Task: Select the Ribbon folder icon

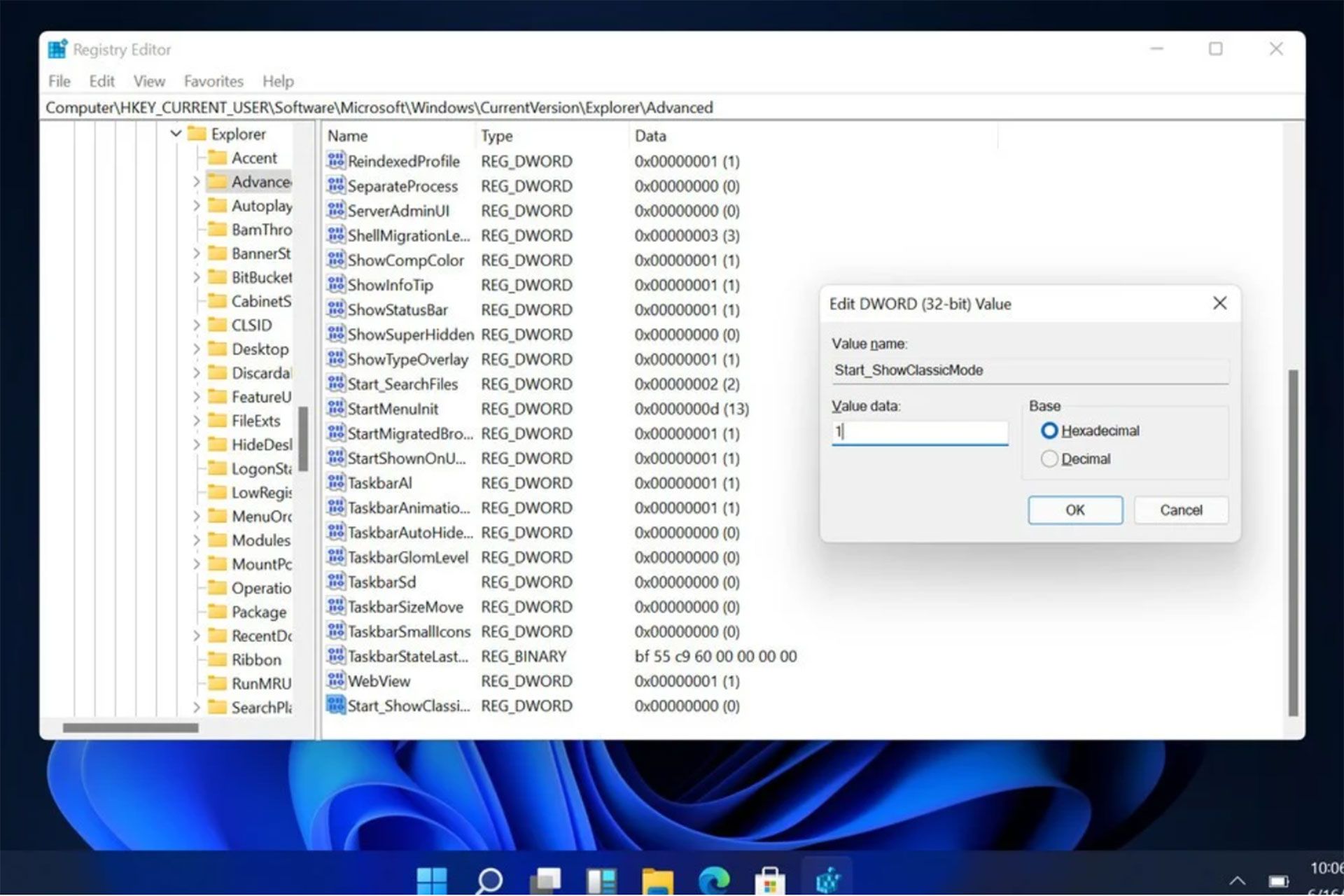Action: [218, 659]
